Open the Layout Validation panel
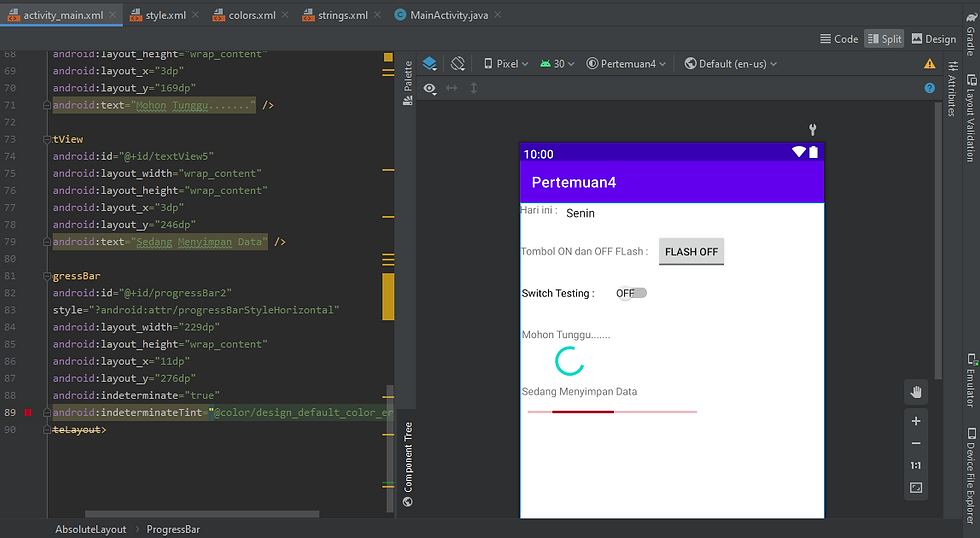 [x=971, y=118]
